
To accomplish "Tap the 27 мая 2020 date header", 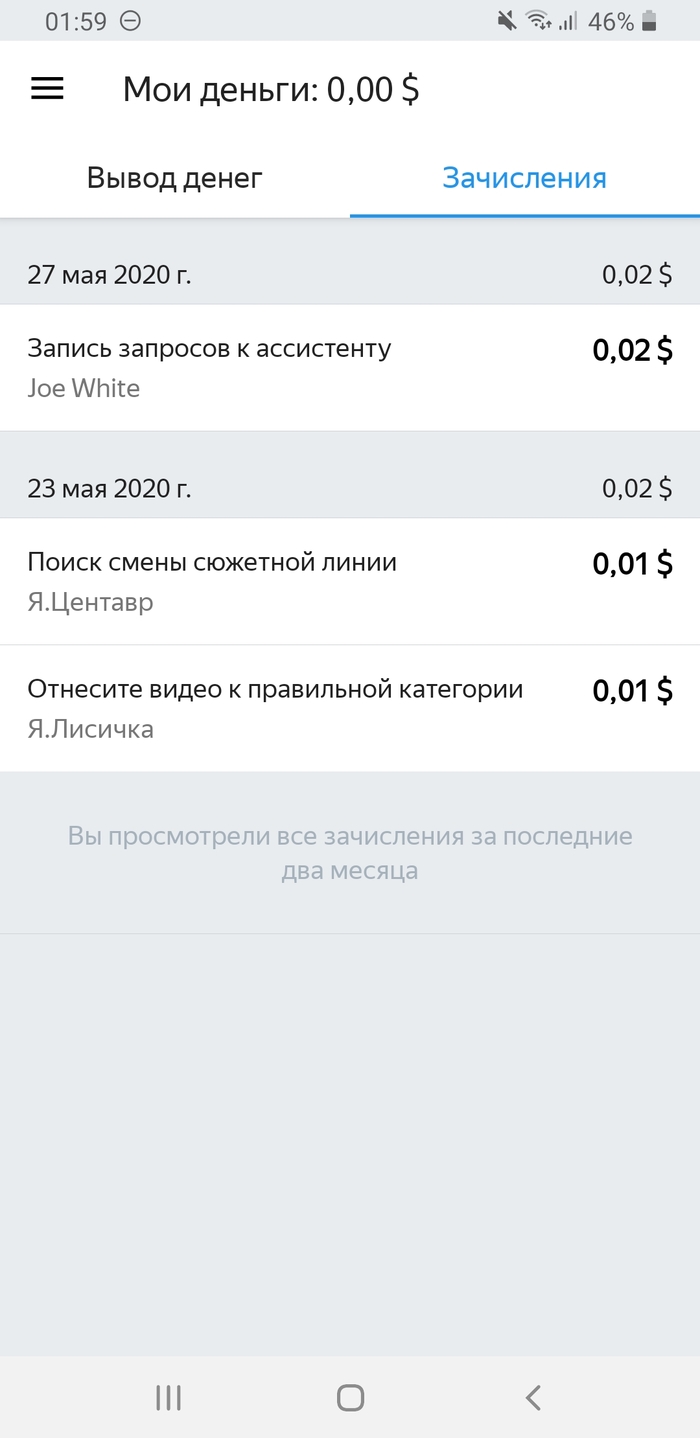I will pyautogui.click(x=109, y=276).
